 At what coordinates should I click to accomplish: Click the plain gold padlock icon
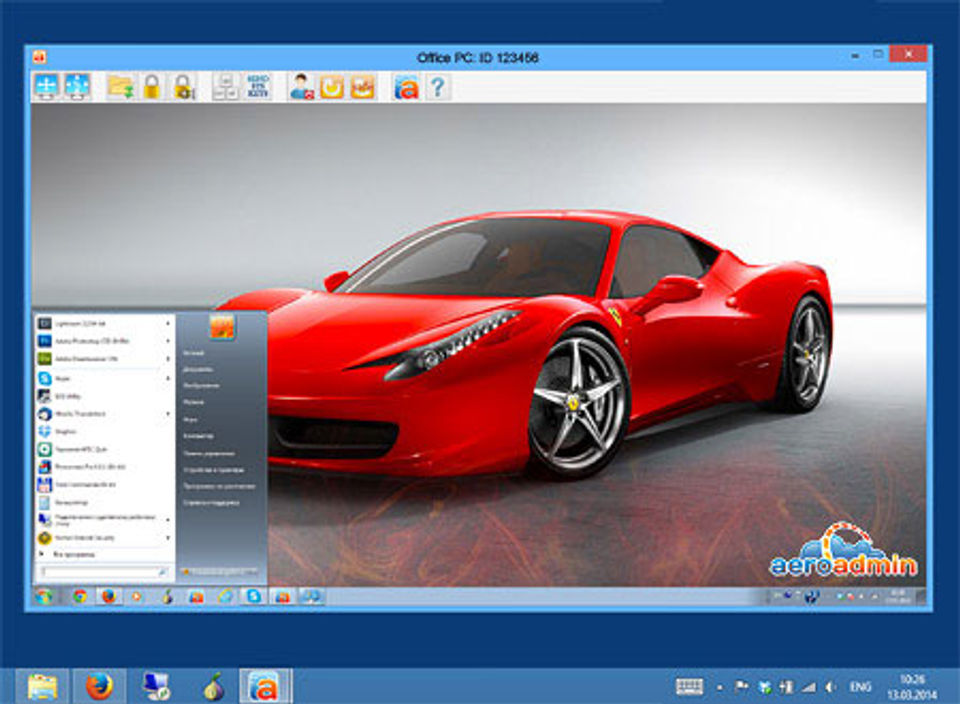151,86
